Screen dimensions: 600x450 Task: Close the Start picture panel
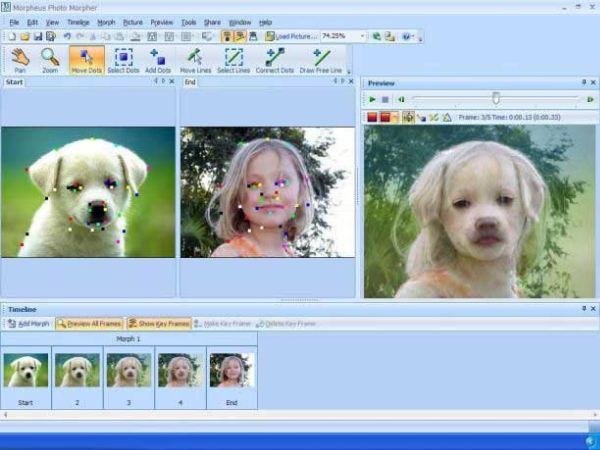[x=172, y=81]
